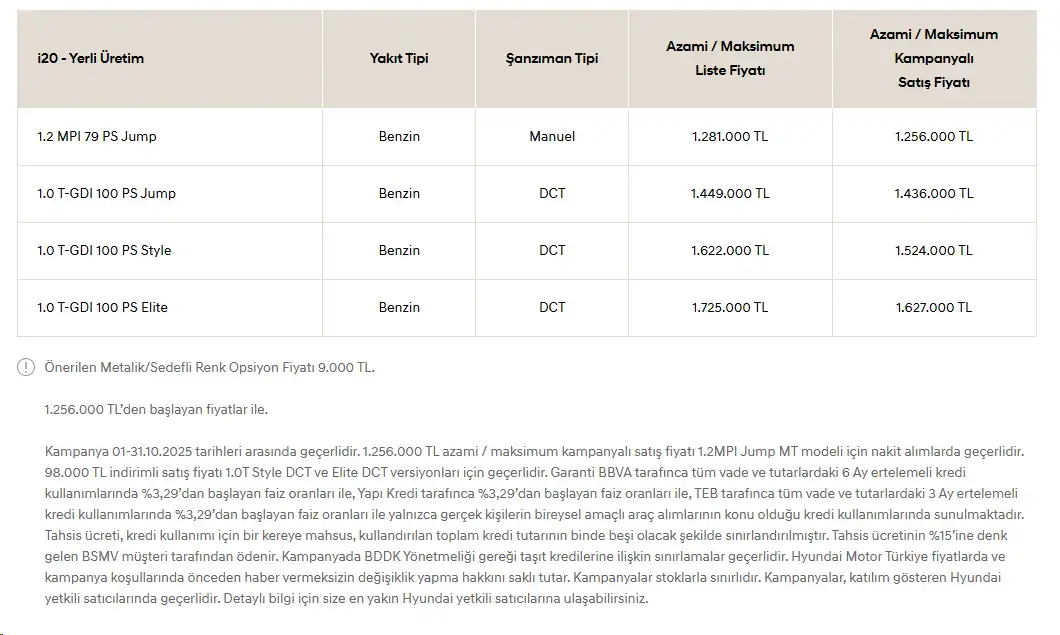This screenshot has width=1060, height=635.
Task: Click Kampanyalı Satış Fiyatı column header
Action: (x=934, y=58)
